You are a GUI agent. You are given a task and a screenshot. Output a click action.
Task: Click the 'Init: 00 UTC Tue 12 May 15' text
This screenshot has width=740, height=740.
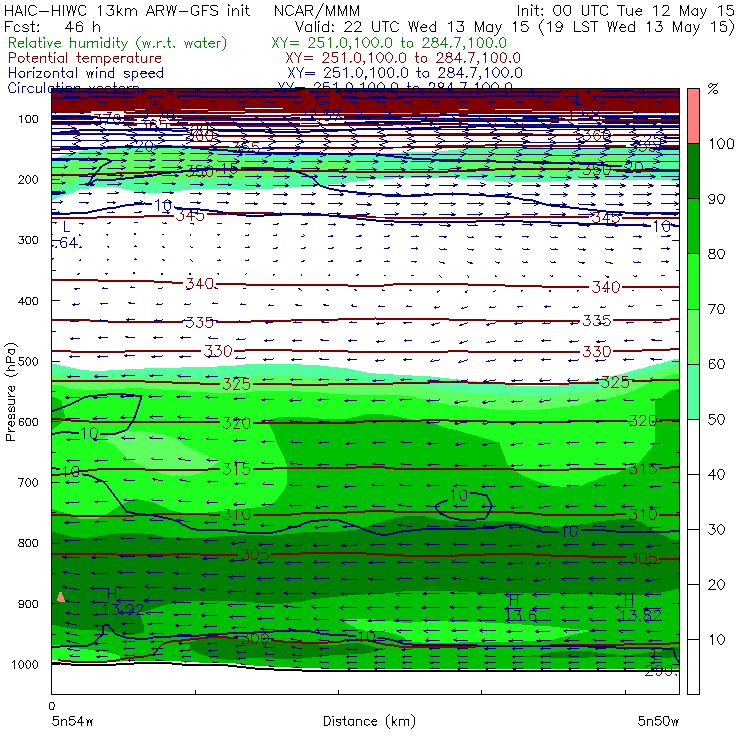tap(625, 10)
